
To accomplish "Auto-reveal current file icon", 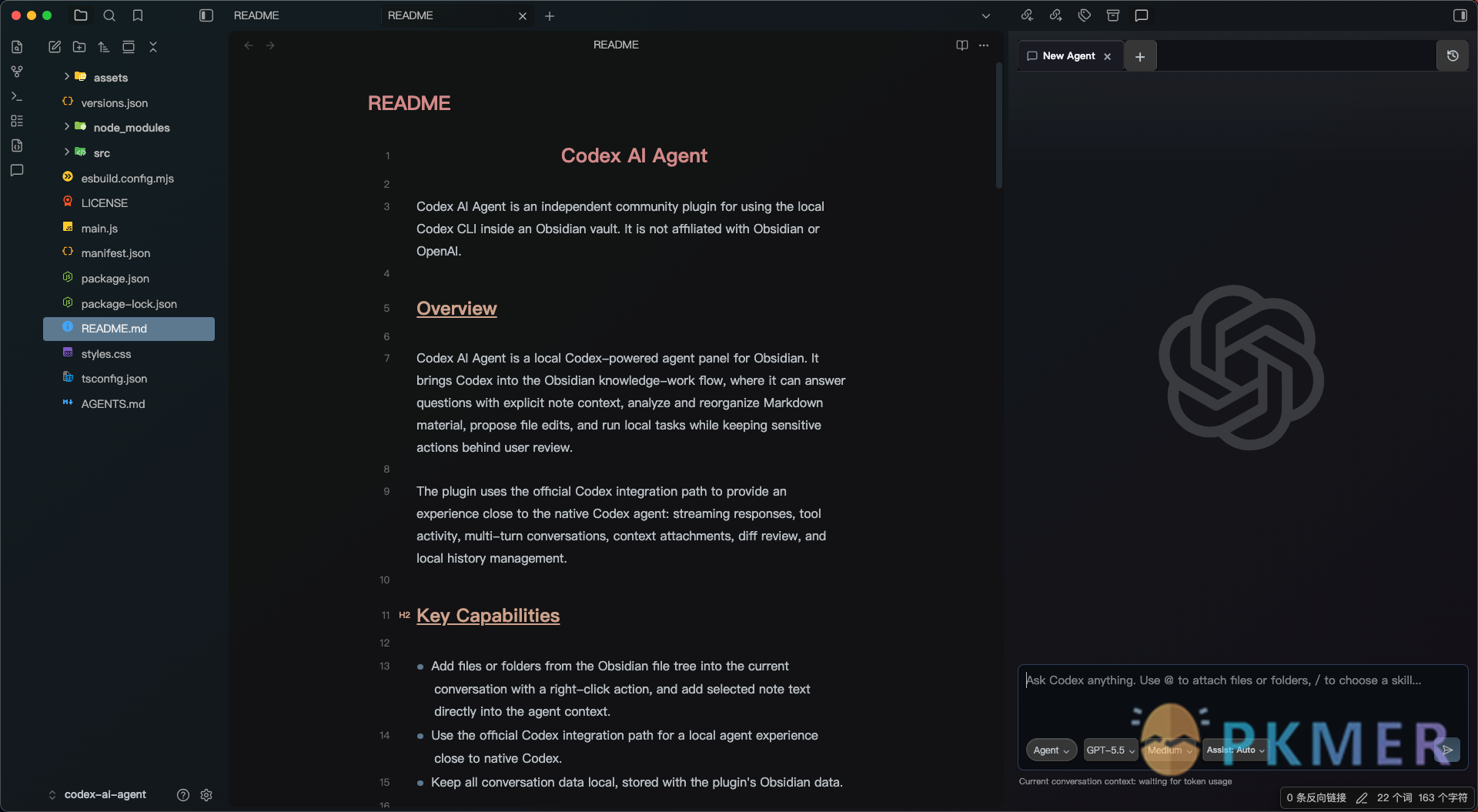I will pyautogui.click(x=129, y=47).
